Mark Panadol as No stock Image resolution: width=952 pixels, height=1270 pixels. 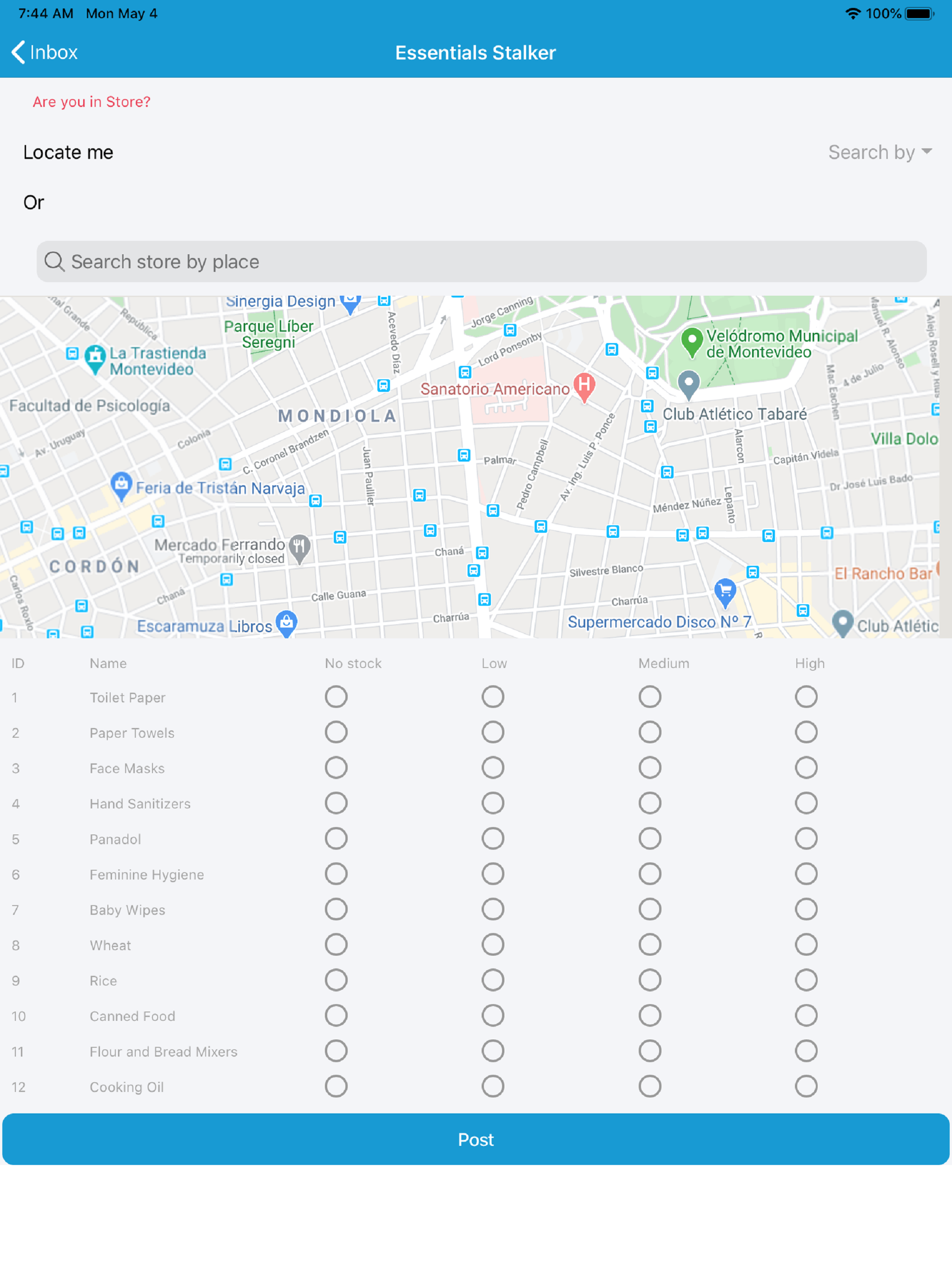tap(336, 839)
